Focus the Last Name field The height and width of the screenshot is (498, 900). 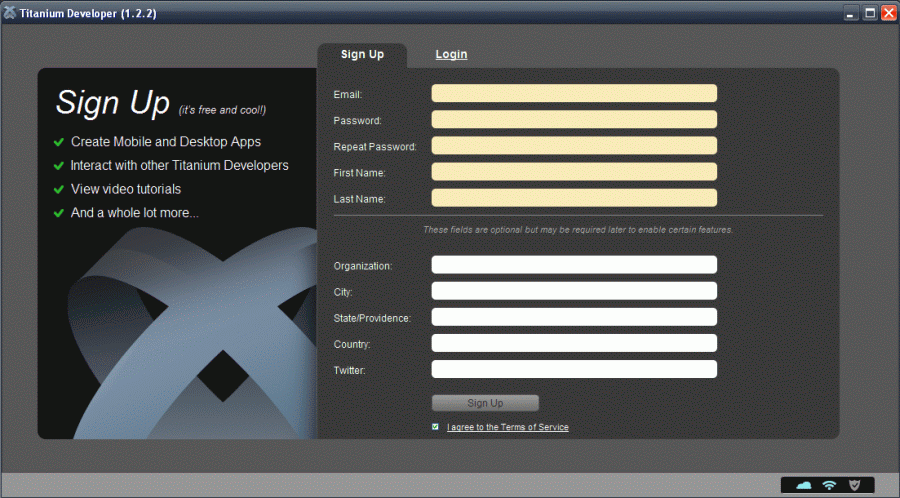click(x=574, y=197)
